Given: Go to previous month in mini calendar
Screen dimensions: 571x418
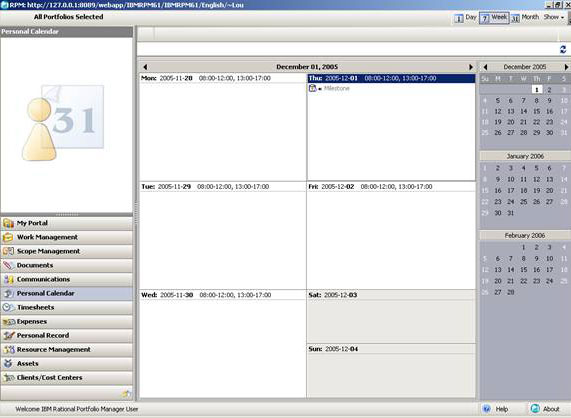Looking at the screenshot, I should click(485, 67).
